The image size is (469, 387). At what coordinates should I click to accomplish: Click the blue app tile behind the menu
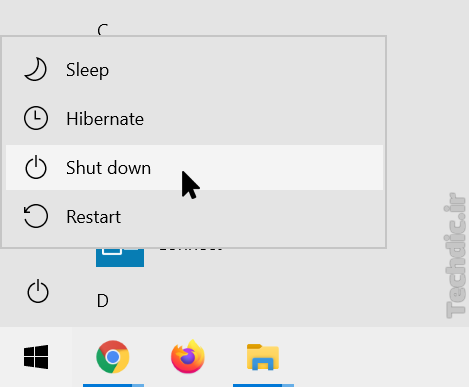(x=120, y=258)
